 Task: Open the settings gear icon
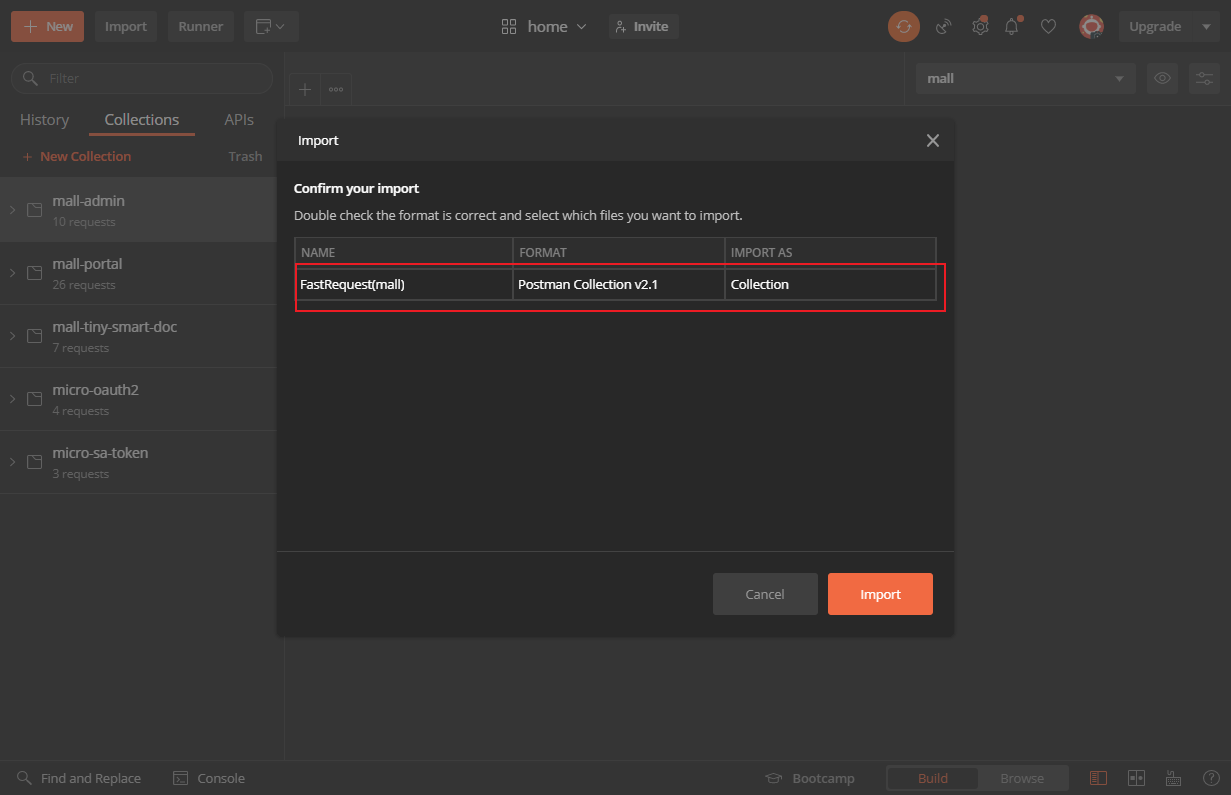point(980,27)
